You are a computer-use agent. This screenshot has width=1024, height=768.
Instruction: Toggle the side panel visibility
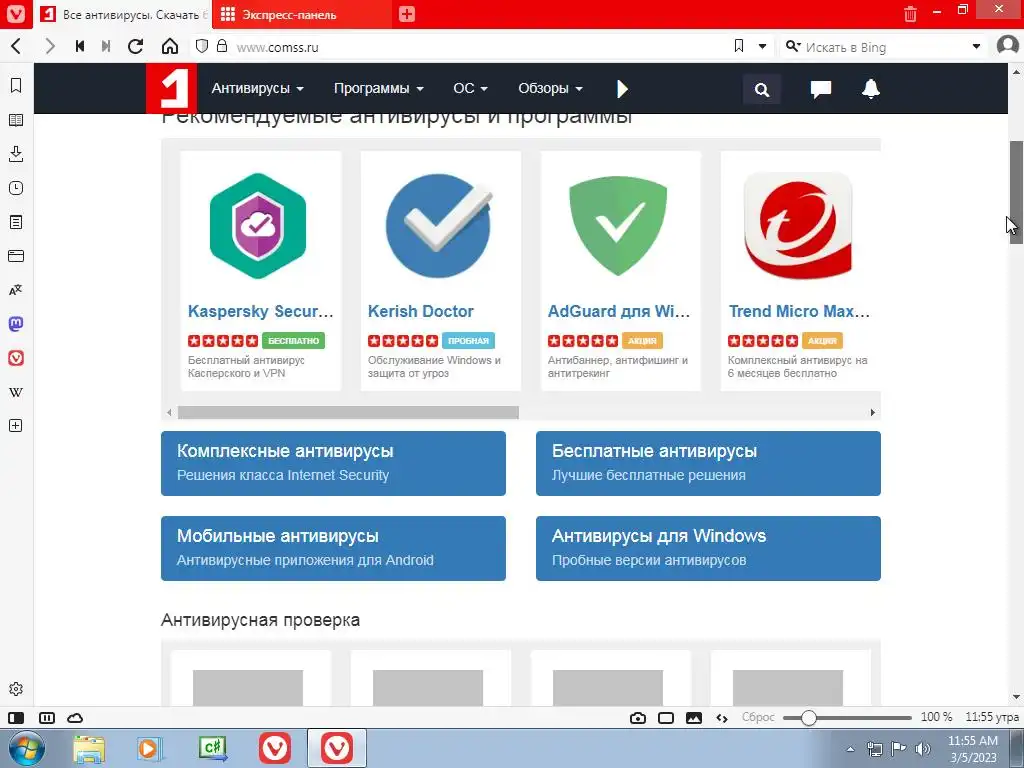[16, 718]
